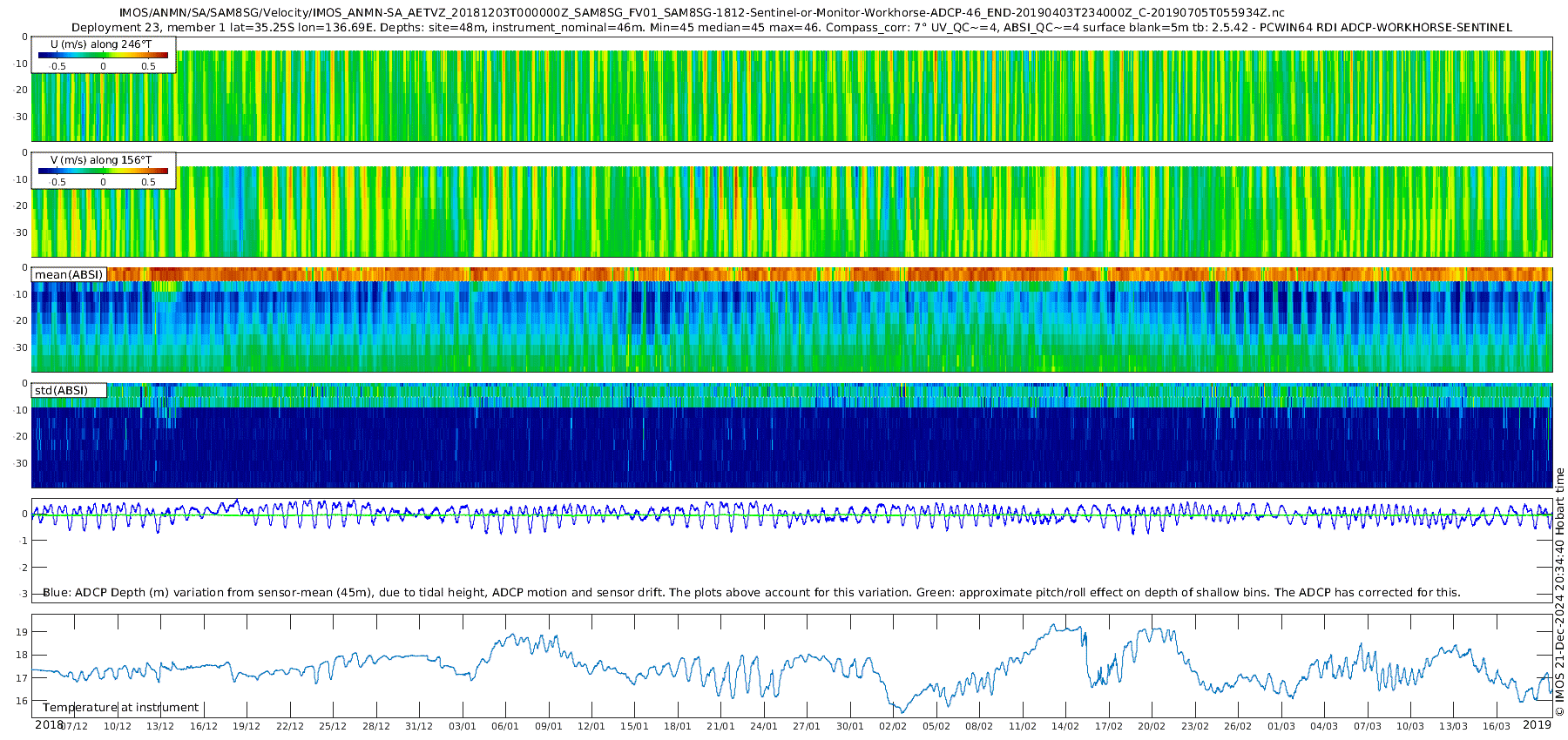Click the 'Temperature at instrument' label
This screenshot has width=1568, height=740.
click(120, 708)
